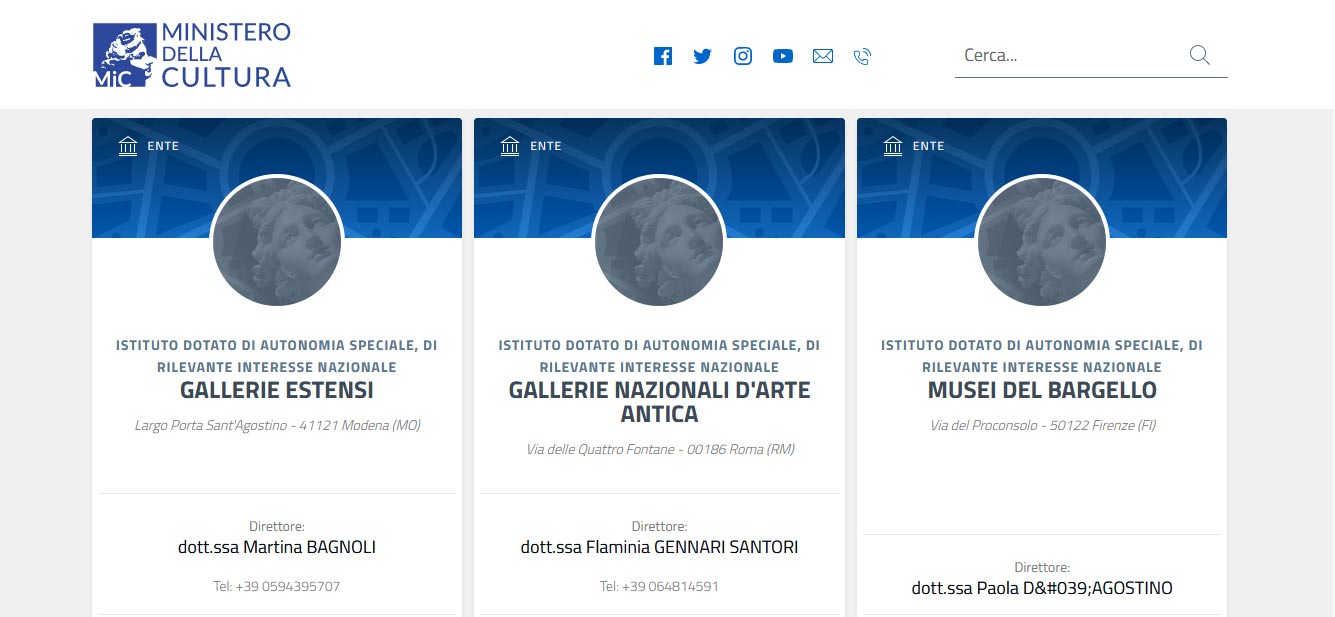Screen dimensions: 1335x617
Task: Open the Facebook page via its icon
Action: coord(662,56)
